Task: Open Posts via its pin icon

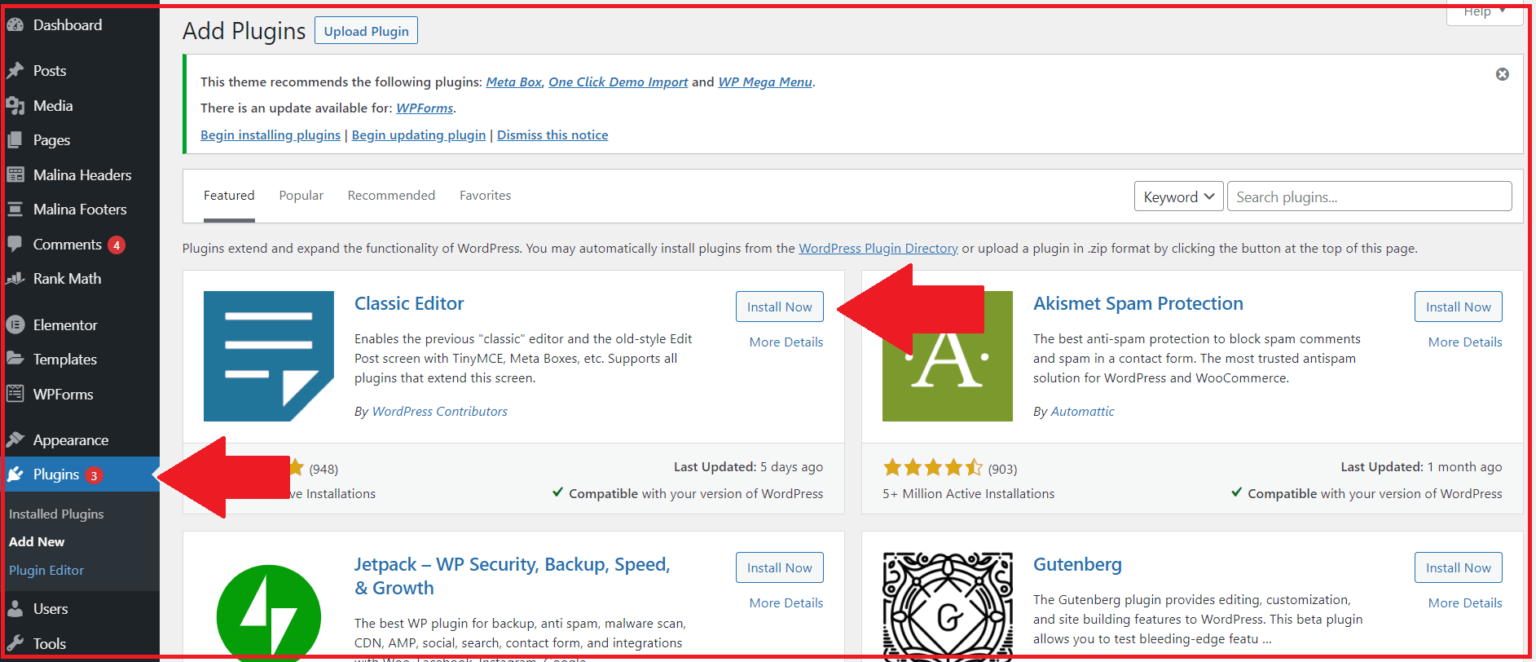Action: point(15,71)
